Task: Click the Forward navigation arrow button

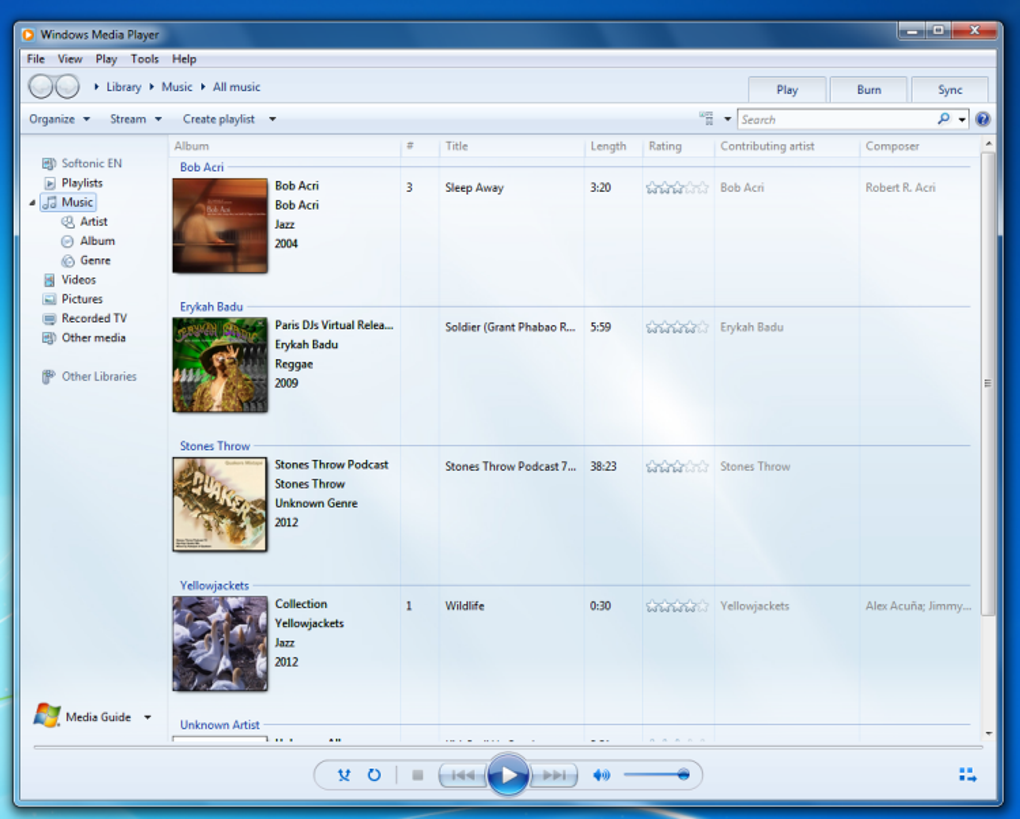Action: (x=67, y=87)
